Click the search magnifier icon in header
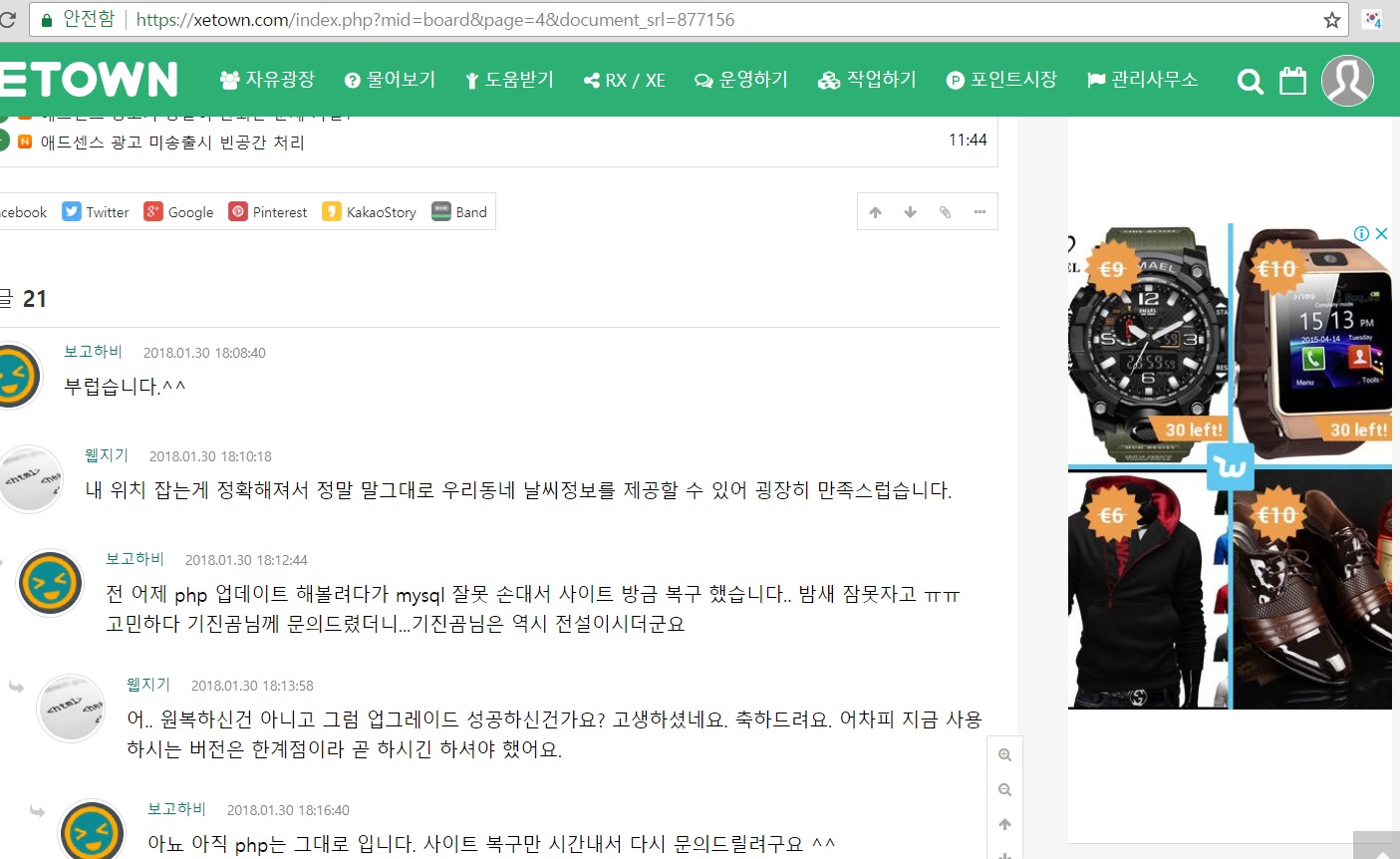 (x=1250, y=81)
